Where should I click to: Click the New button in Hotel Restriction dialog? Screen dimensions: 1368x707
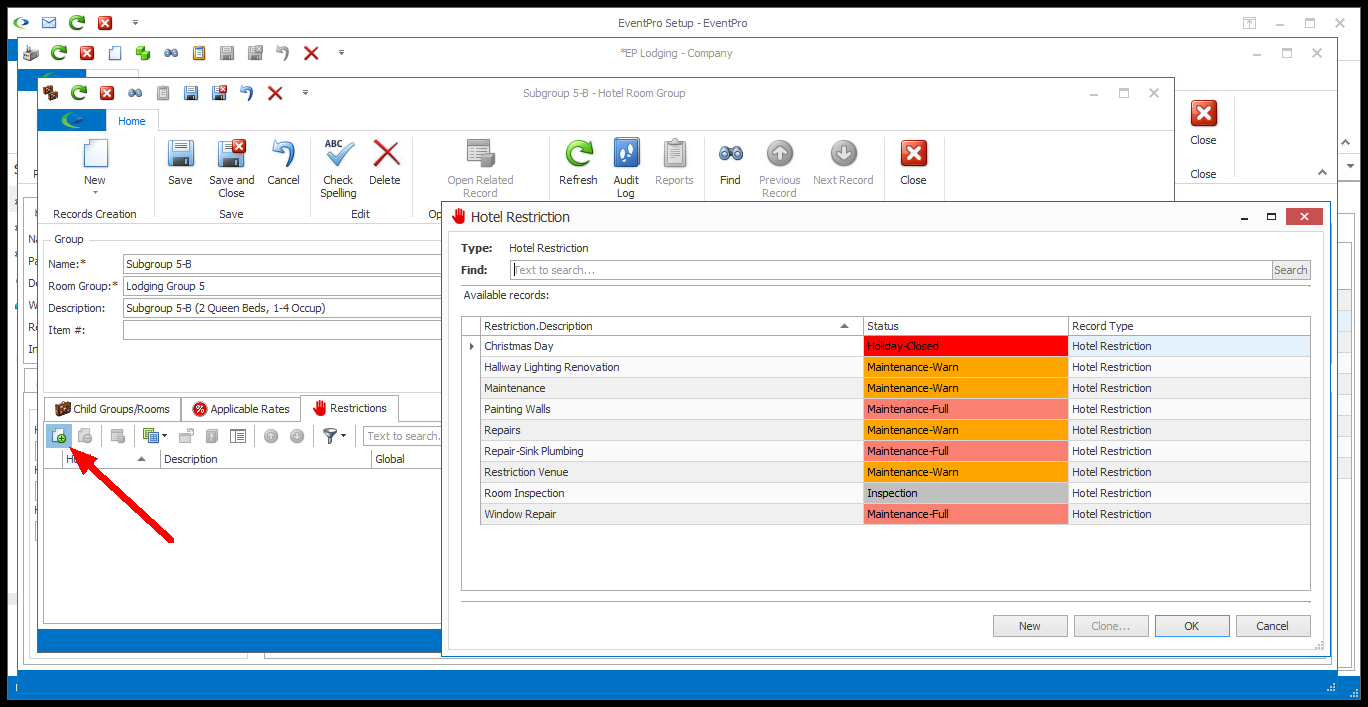[1030, 626]
